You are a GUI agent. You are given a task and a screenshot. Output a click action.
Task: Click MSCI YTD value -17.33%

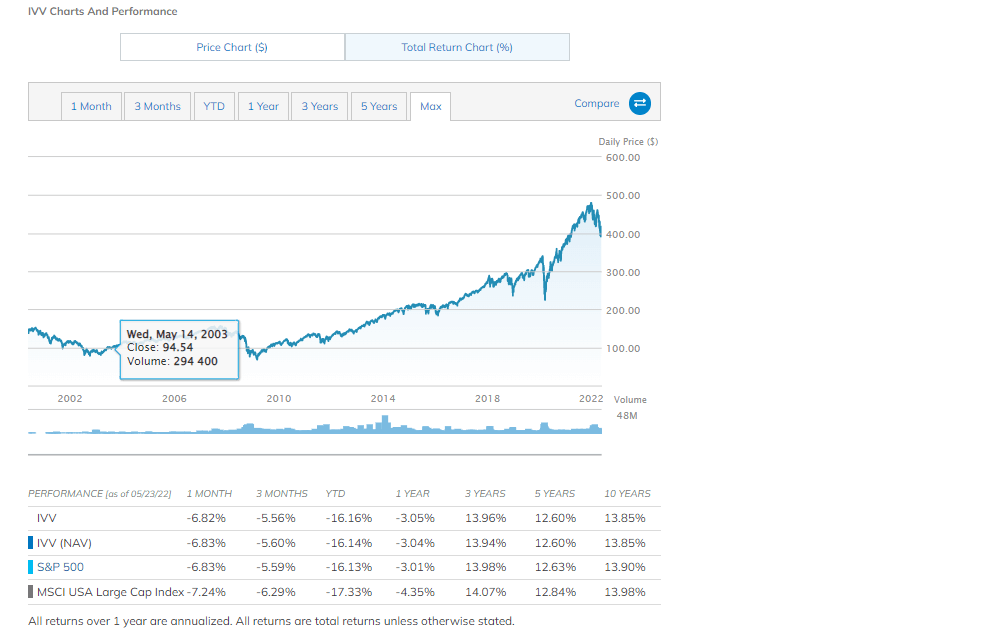349,592
